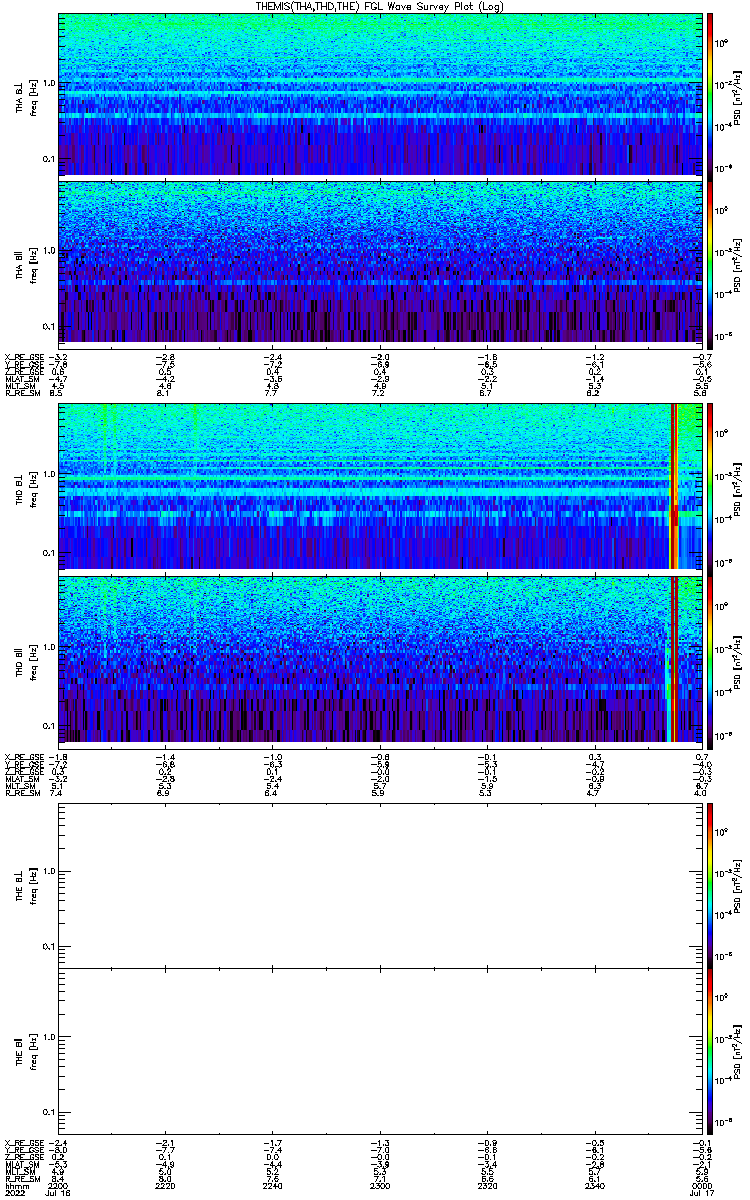Click the "THE B∥ freq [Hz]" axis label

[x=25, y=1051]
